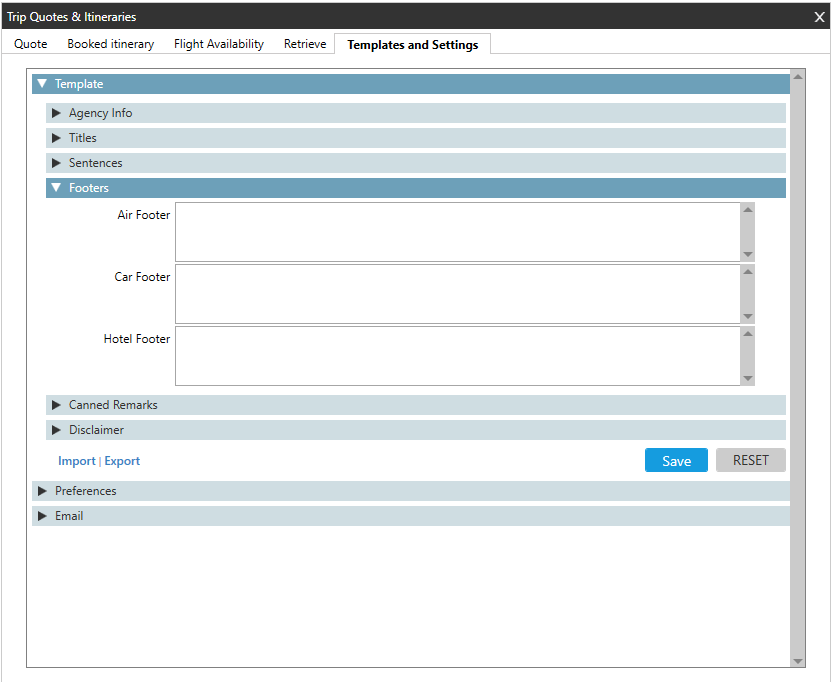Go to Flight Availability tab
Viewport: 833px width, 682px height.
[x=219, y=44]
